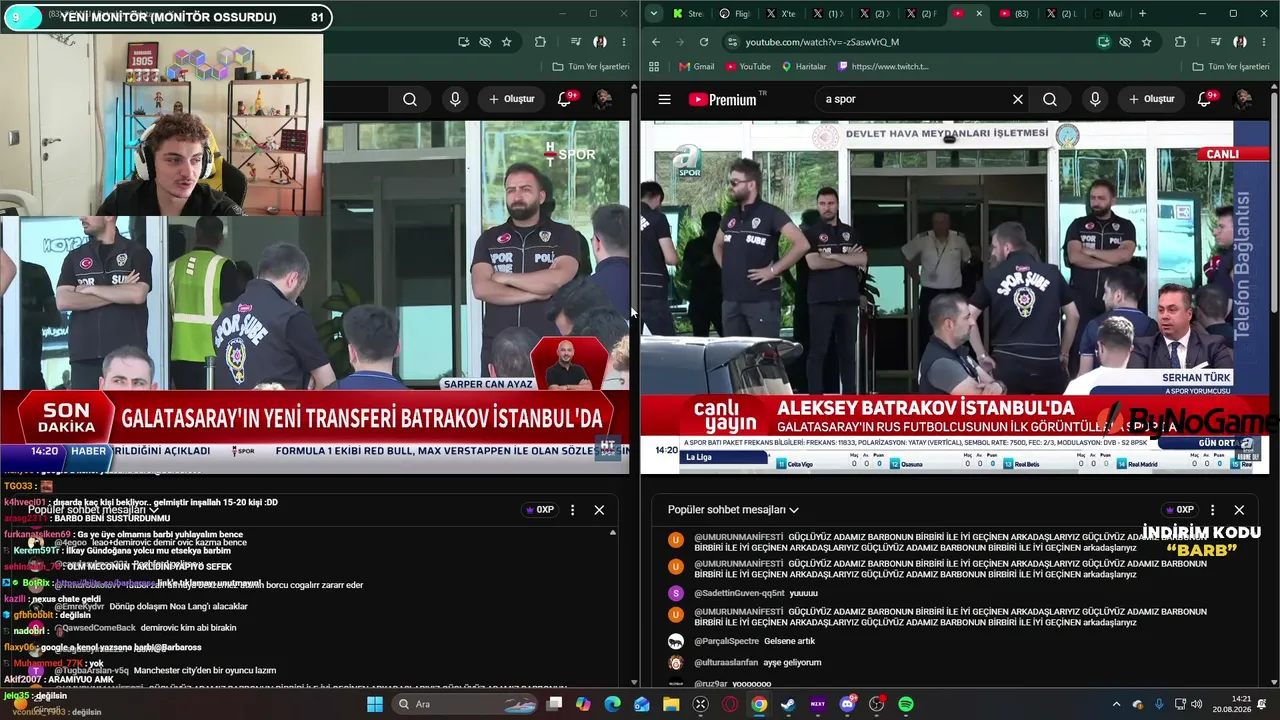Open File Explorer from the taskbar
Viewport: 1280px width, 720px height.
(671, 704)
